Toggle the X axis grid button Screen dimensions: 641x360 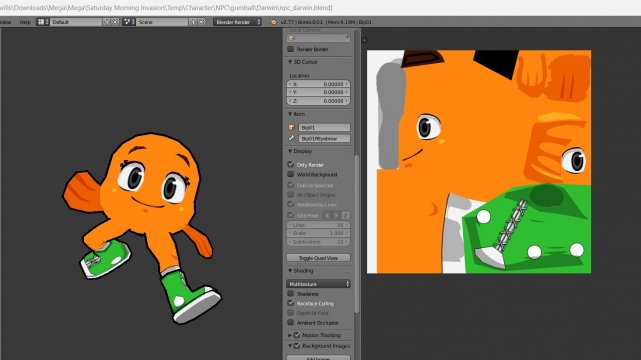327,215
